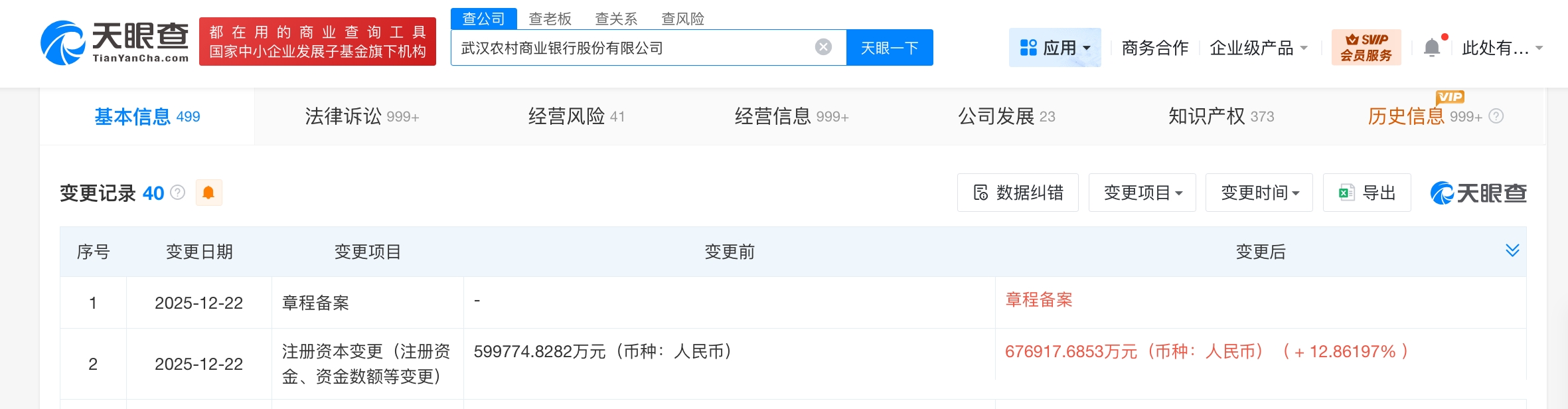1568x409 pixels.
Task: Open the 应用 apps dropdown
Action: 1055,48
